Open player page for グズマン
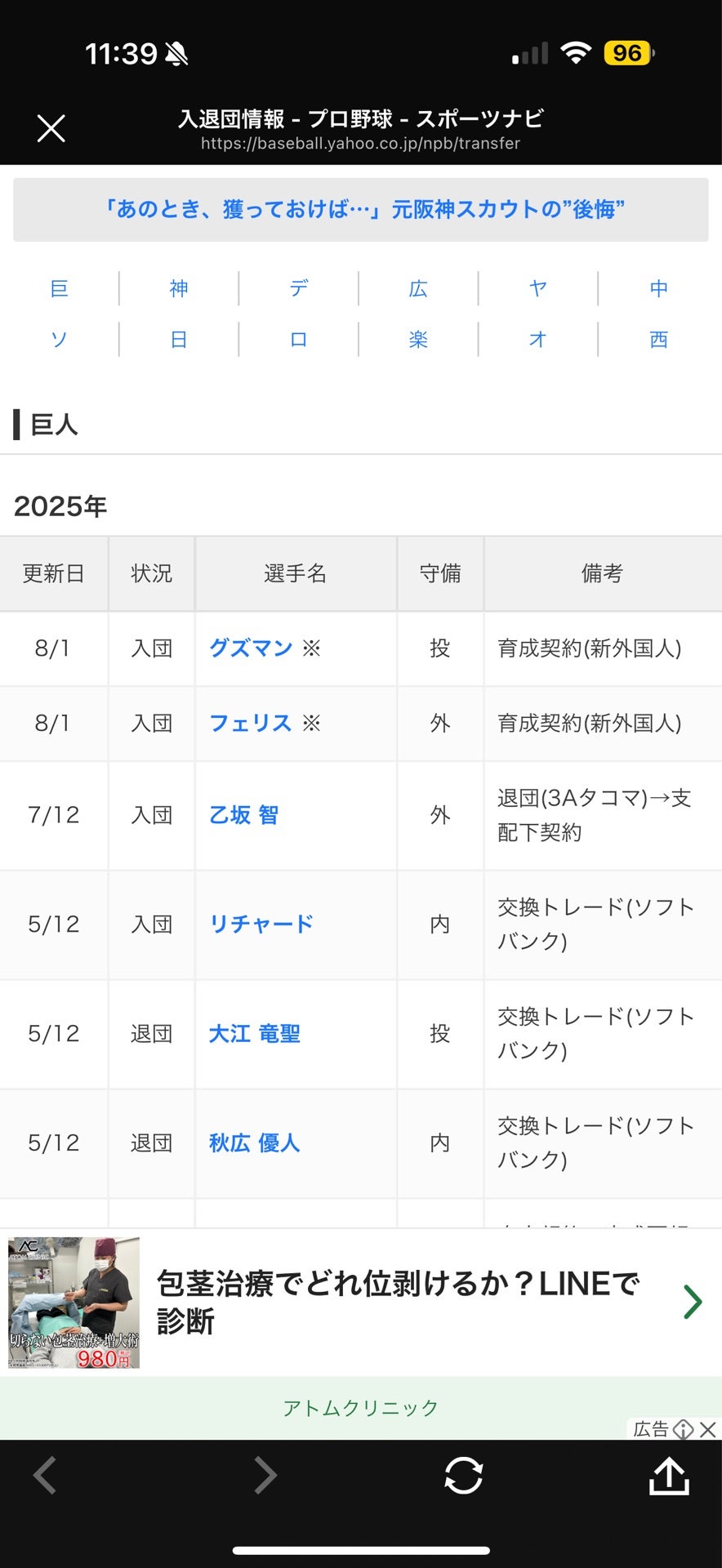This screenshot has width=722, height=1568. (x=251, y=648)
